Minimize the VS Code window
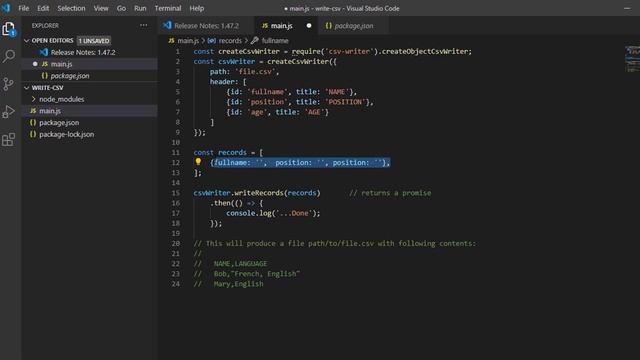640x360 pixels. (627, 8)
